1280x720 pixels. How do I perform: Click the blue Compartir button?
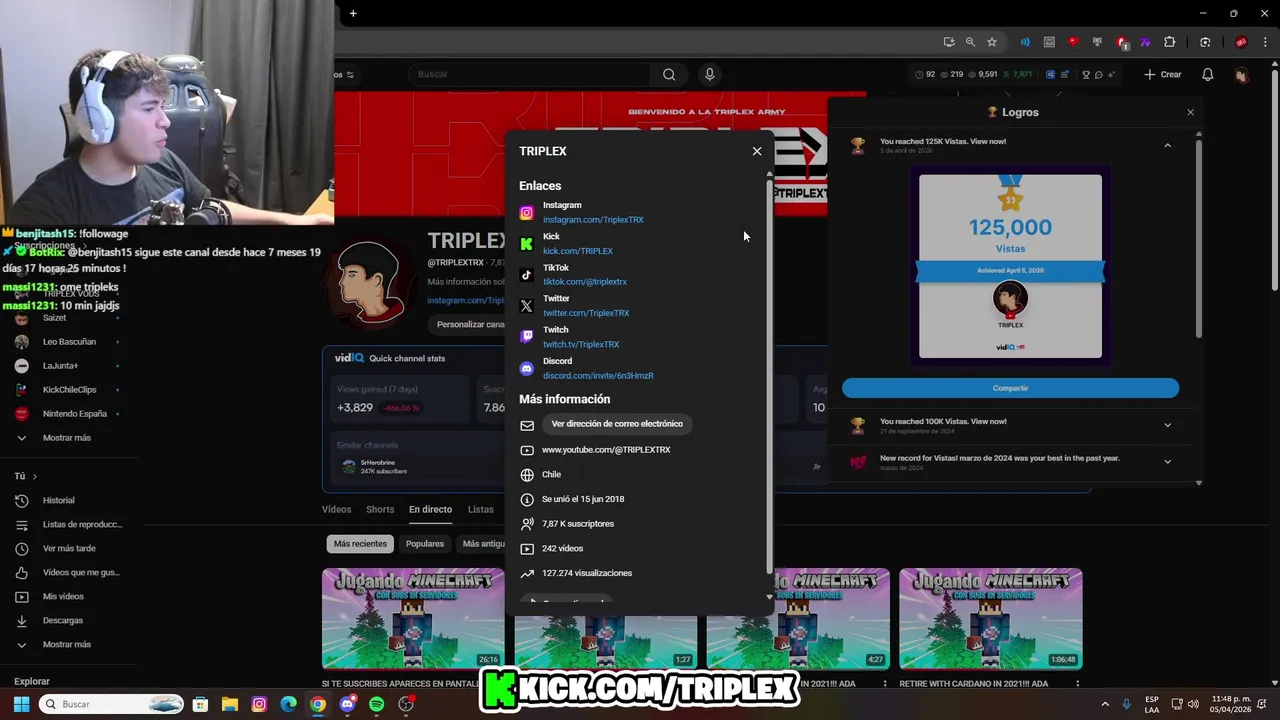point(1010,388)
